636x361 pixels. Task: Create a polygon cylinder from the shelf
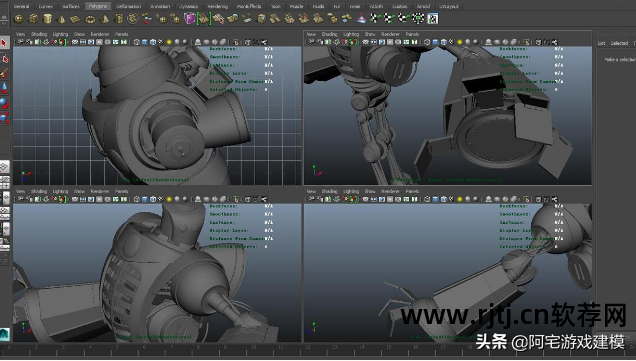tap(48, 19)
